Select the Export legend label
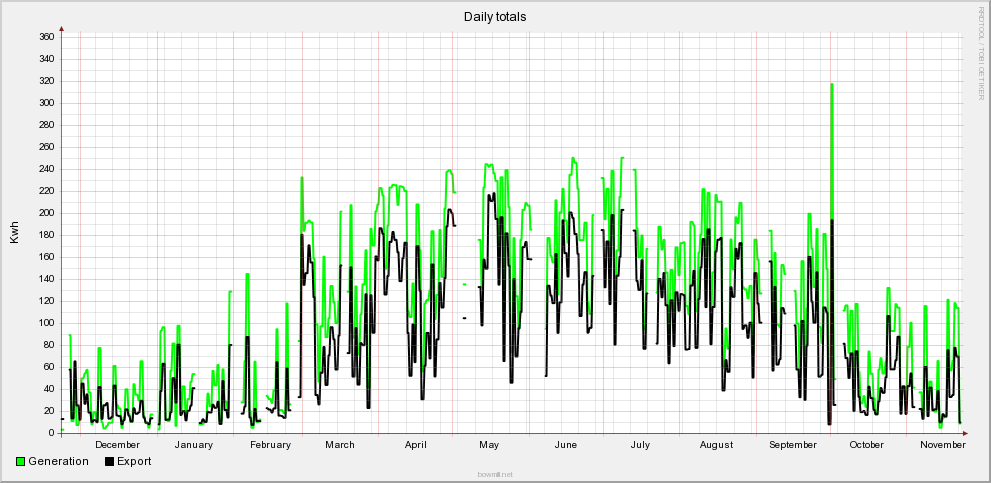Screen dimensions: 991x483 pyautogui.click(x=134, y=461)
